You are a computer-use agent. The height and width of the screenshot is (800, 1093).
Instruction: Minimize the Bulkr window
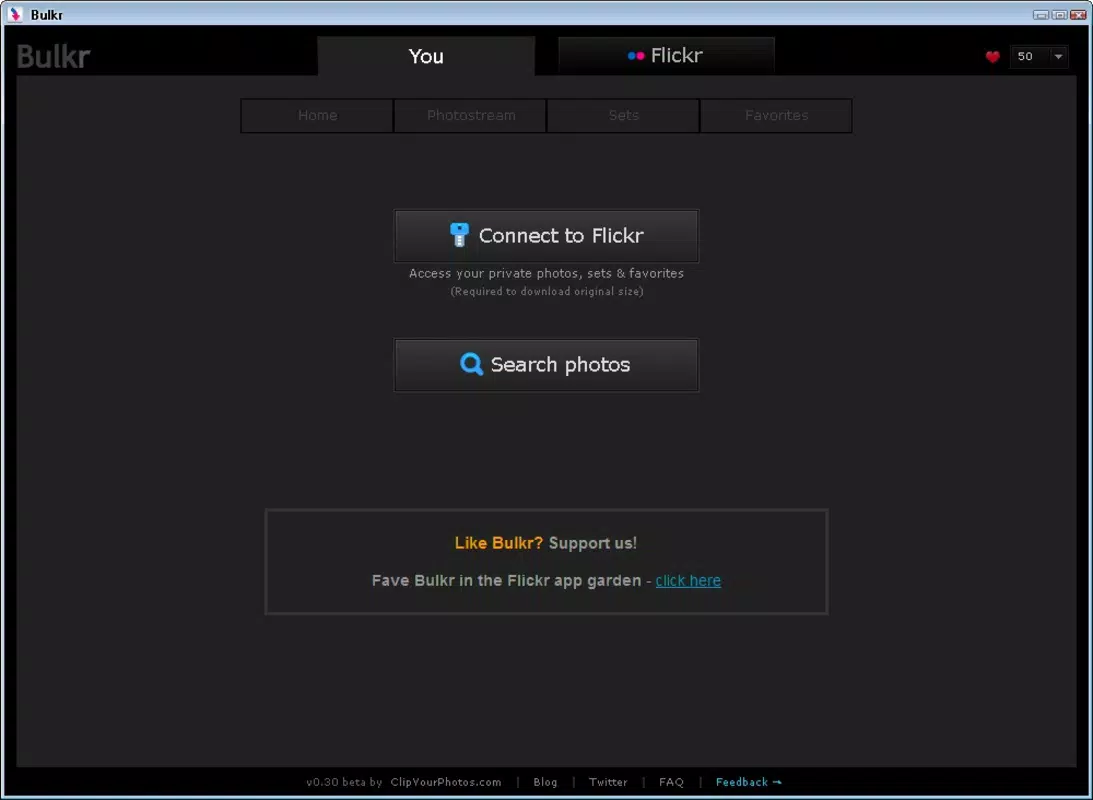tap(1041, 15)
